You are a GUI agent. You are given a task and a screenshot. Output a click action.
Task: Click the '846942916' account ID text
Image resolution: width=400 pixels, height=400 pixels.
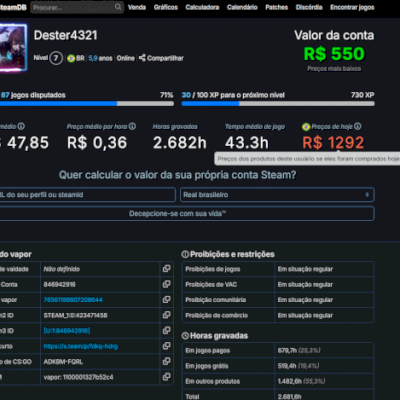[59, 284]
